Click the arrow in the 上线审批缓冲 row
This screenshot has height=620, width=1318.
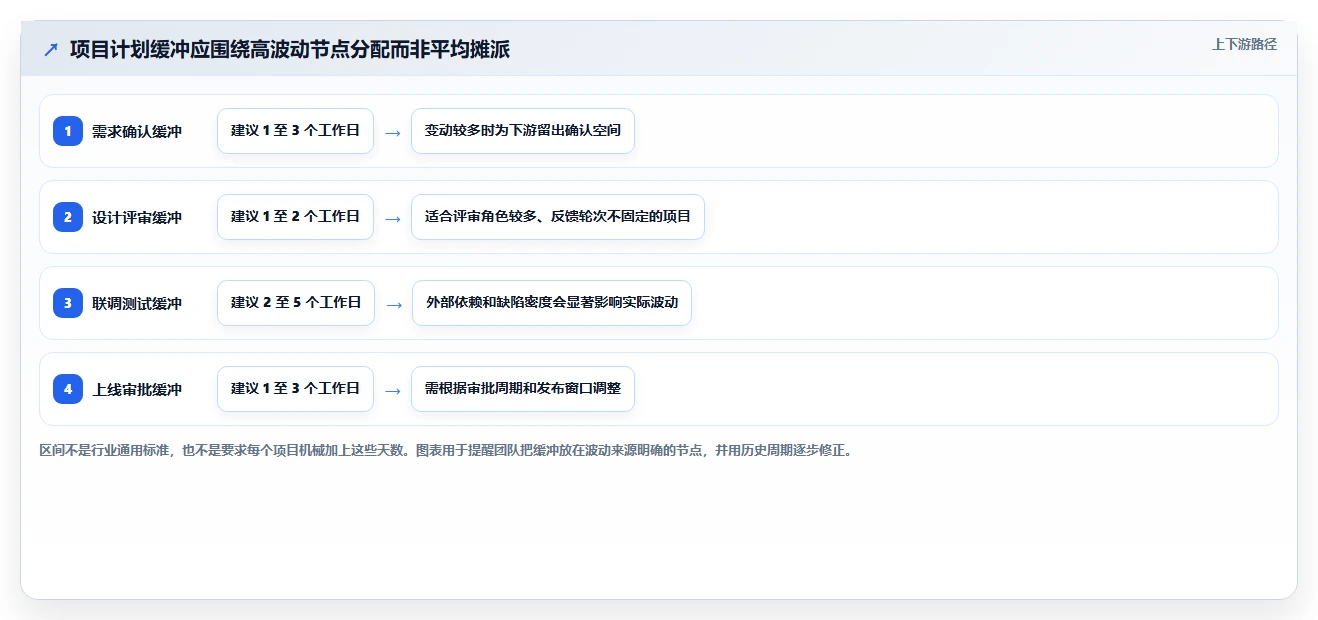(393, 390)
